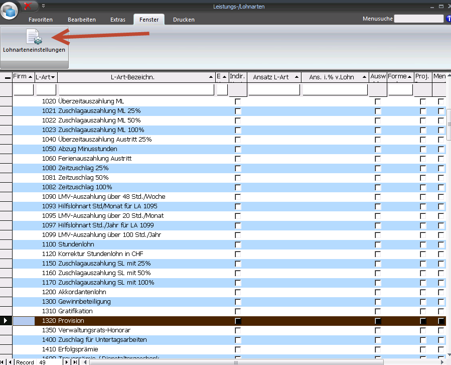Select row 1081 Zeitzuschlag 50%
The image size is (451, 365).
coord(229,178)
